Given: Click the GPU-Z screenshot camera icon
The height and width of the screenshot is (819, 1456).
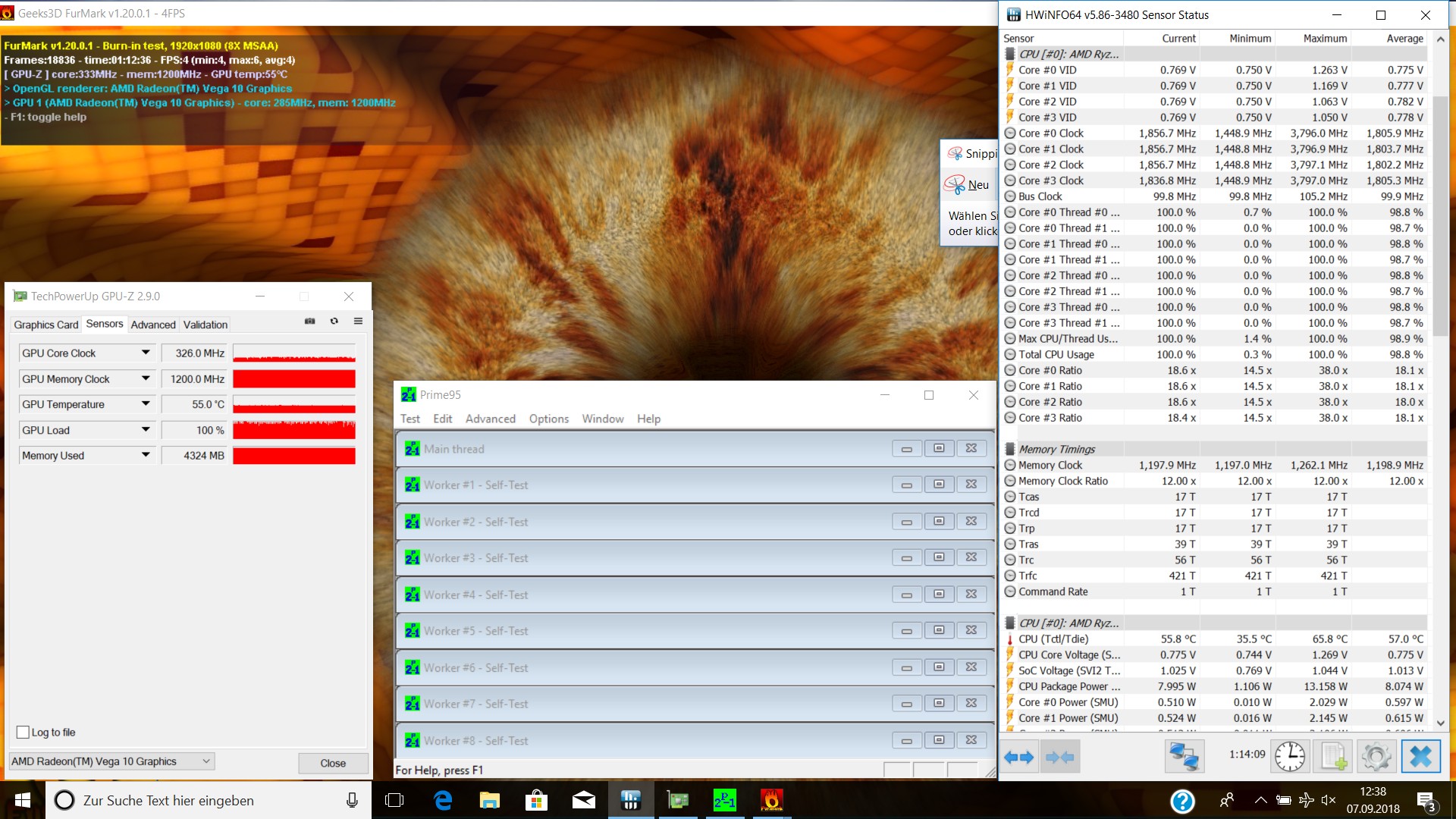Looking at the screenshot, I should 309,322.
